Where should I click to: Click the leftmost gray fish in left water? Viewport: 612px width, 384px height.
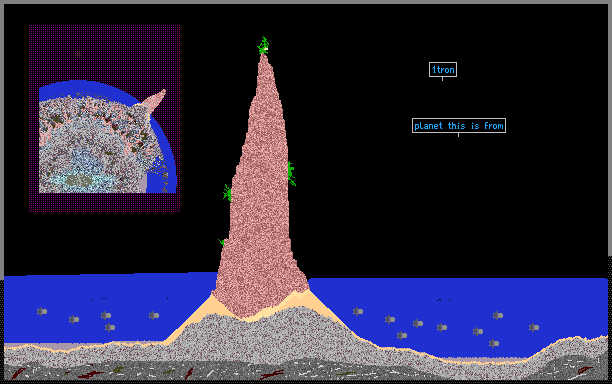tap(42, 311)
